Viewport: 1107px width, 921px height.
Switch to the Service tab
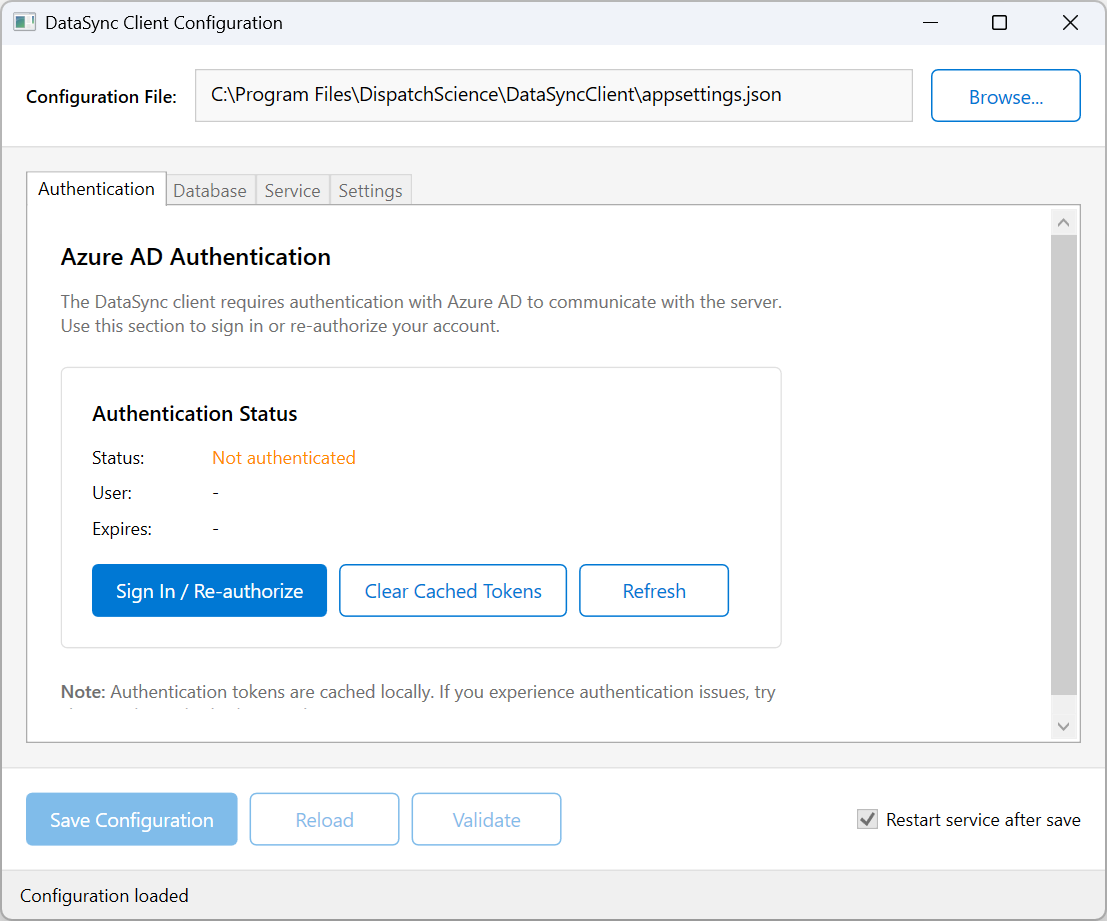coord(292,190)
